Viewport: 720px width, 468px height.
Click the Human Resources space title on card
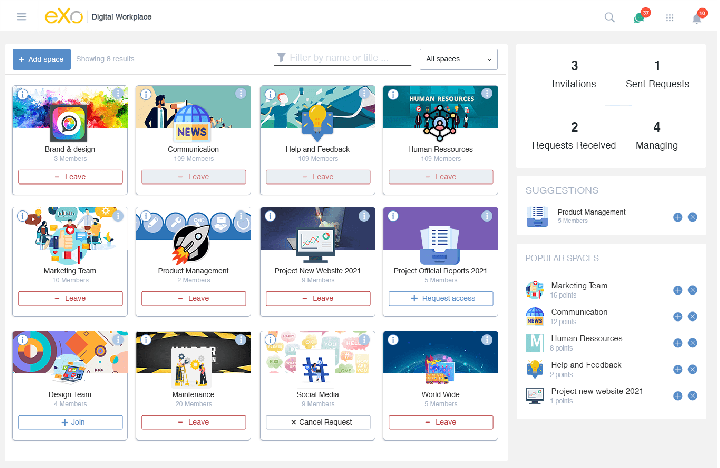[x=440, y=149]
